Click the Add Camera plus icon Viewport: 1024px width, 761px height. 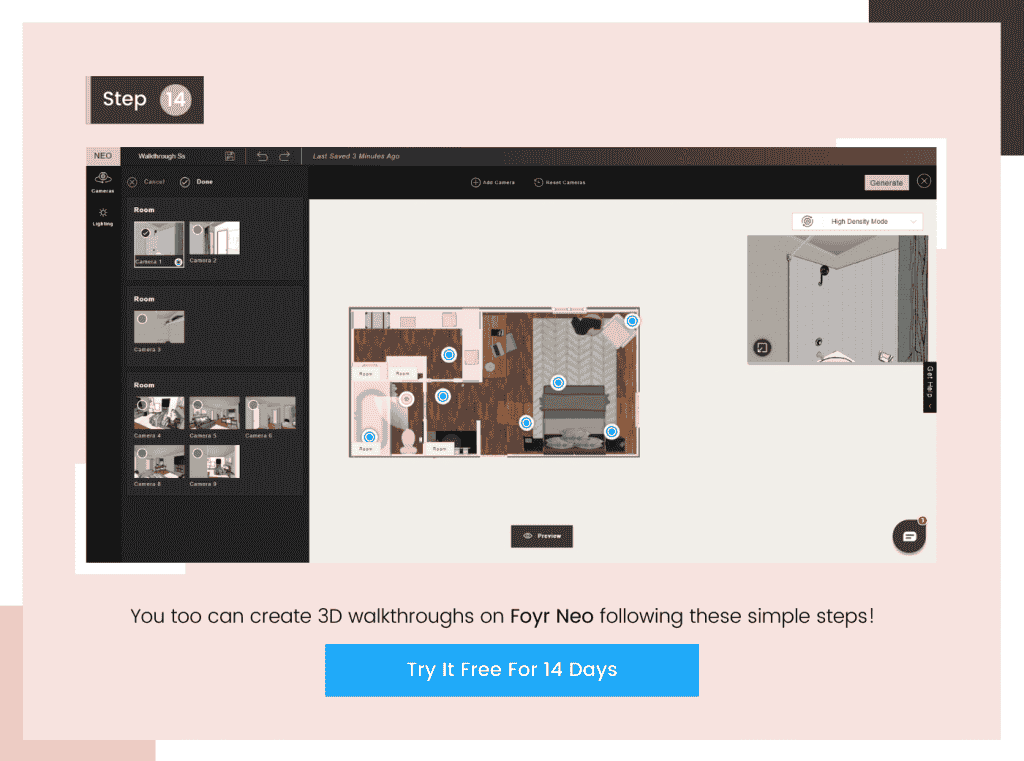click(474, 181)
